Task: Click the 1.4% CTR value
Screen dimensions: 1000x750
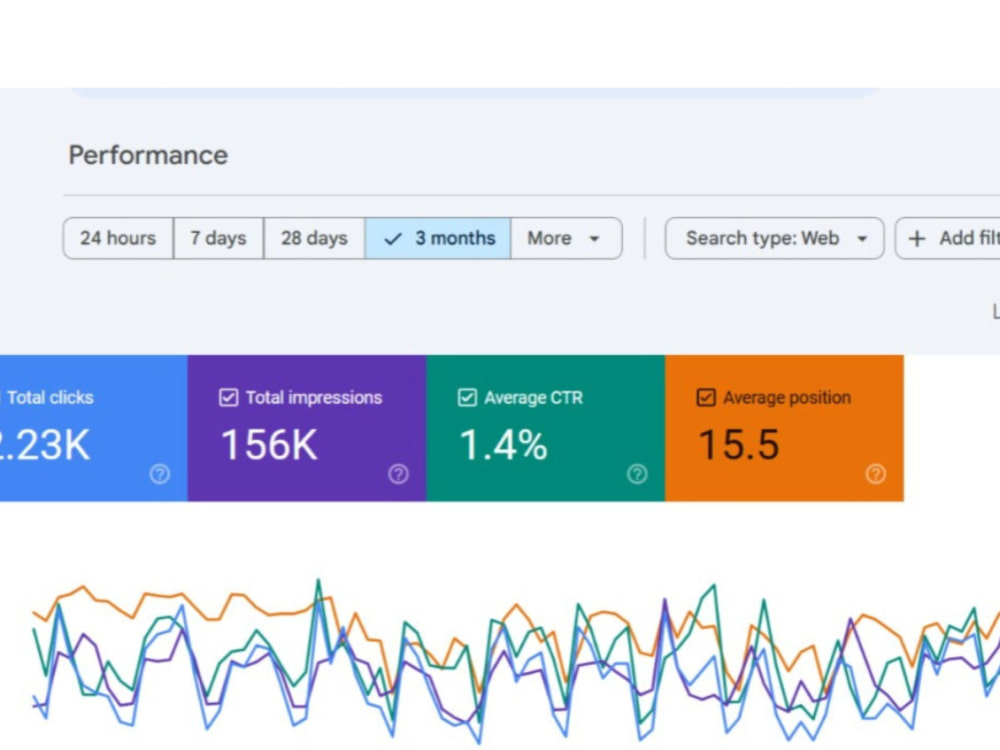Action: coord(503,445)
